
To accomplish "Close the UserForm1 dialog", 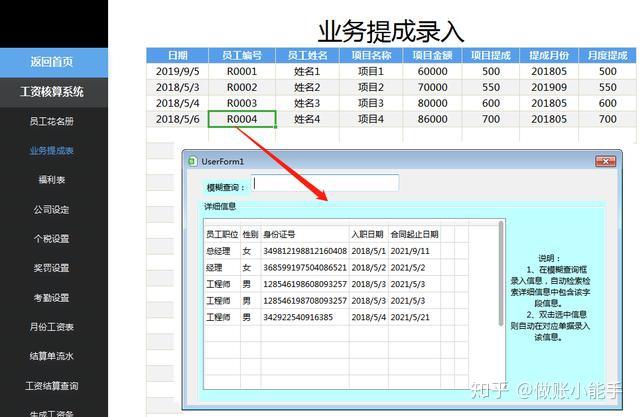I will (605, 162).
